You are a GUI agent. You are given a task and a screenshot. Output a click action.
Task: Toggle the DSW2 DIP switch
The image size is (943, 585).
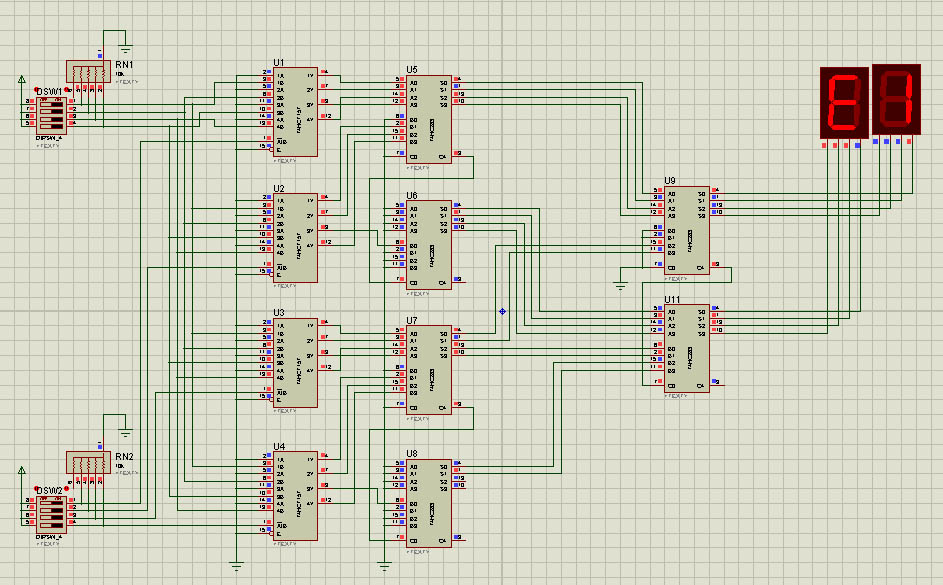pos(50,513)
